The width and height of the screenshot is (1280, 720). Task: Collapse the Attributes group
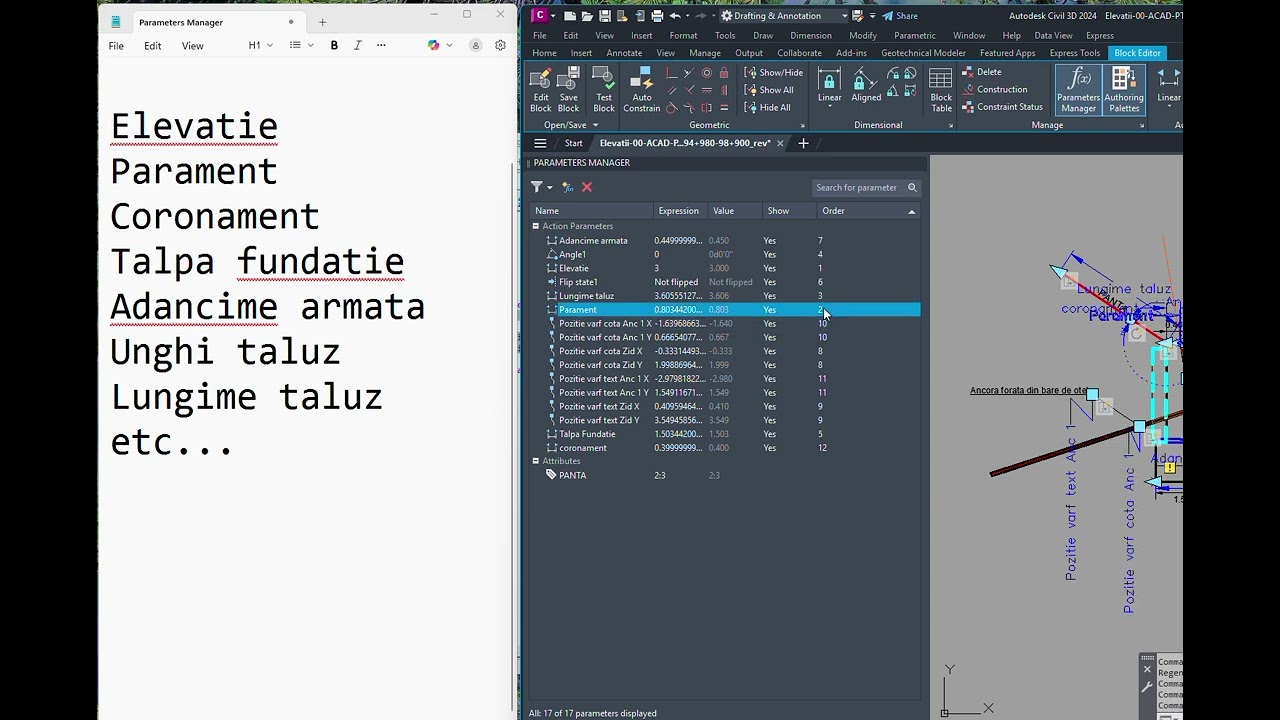click(x=536, y=461)
